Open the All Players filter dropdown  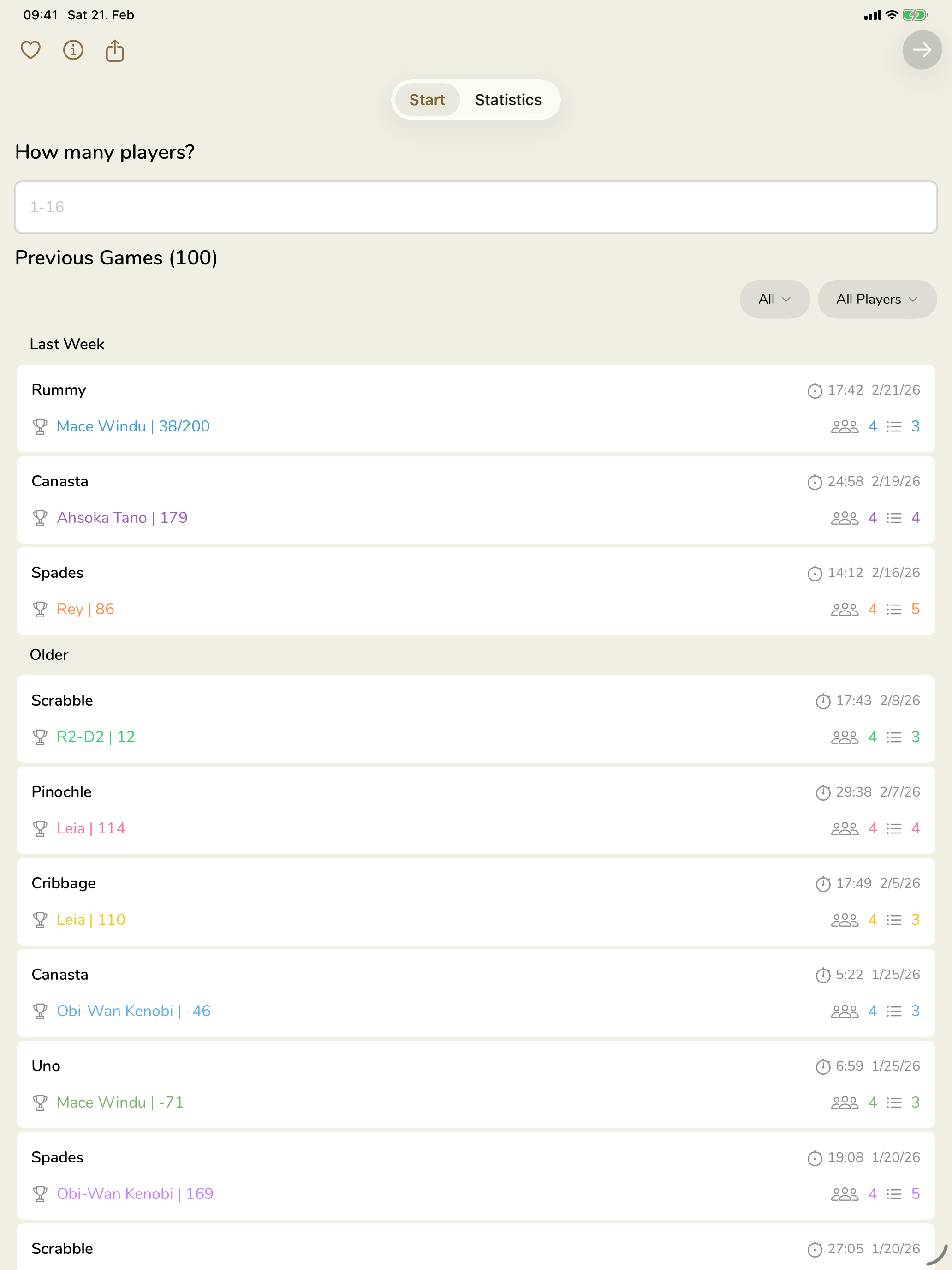(x=876, y=299)
